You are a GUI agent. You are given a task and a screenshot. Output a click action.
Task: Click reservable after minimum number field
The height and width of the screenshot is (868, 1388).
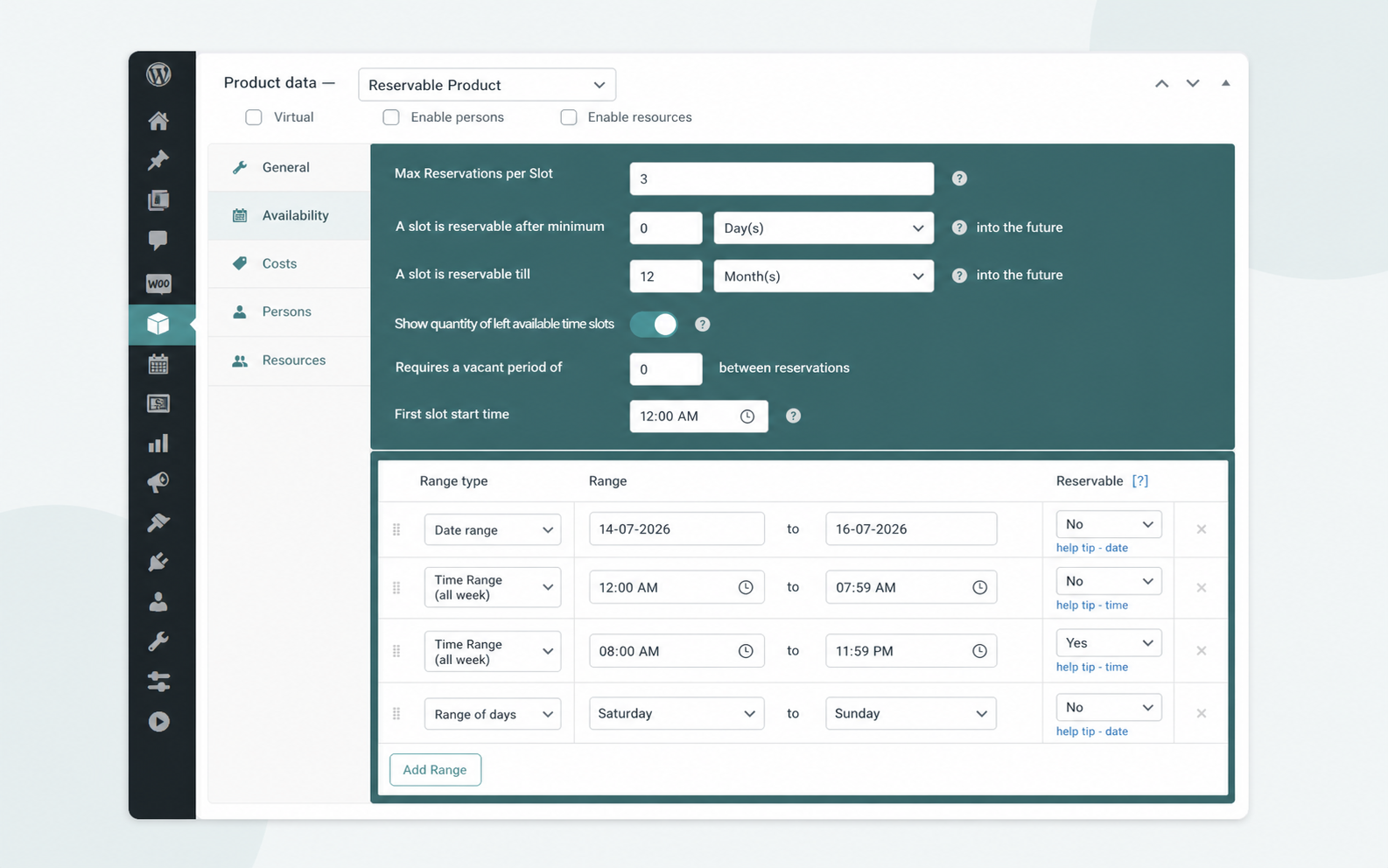click(665, 227)
